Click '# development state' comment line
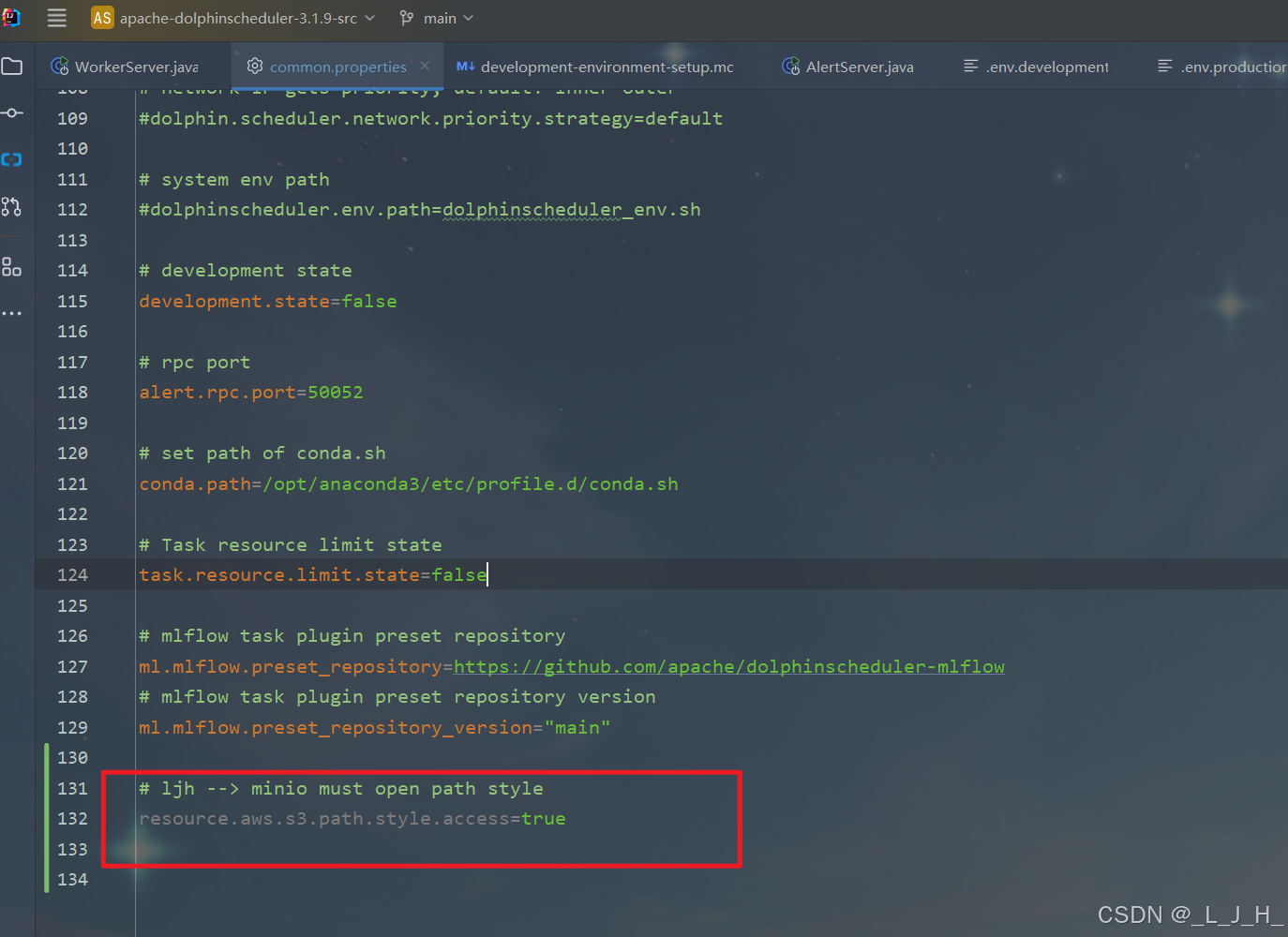1288x937 pixels. point(246,271)
